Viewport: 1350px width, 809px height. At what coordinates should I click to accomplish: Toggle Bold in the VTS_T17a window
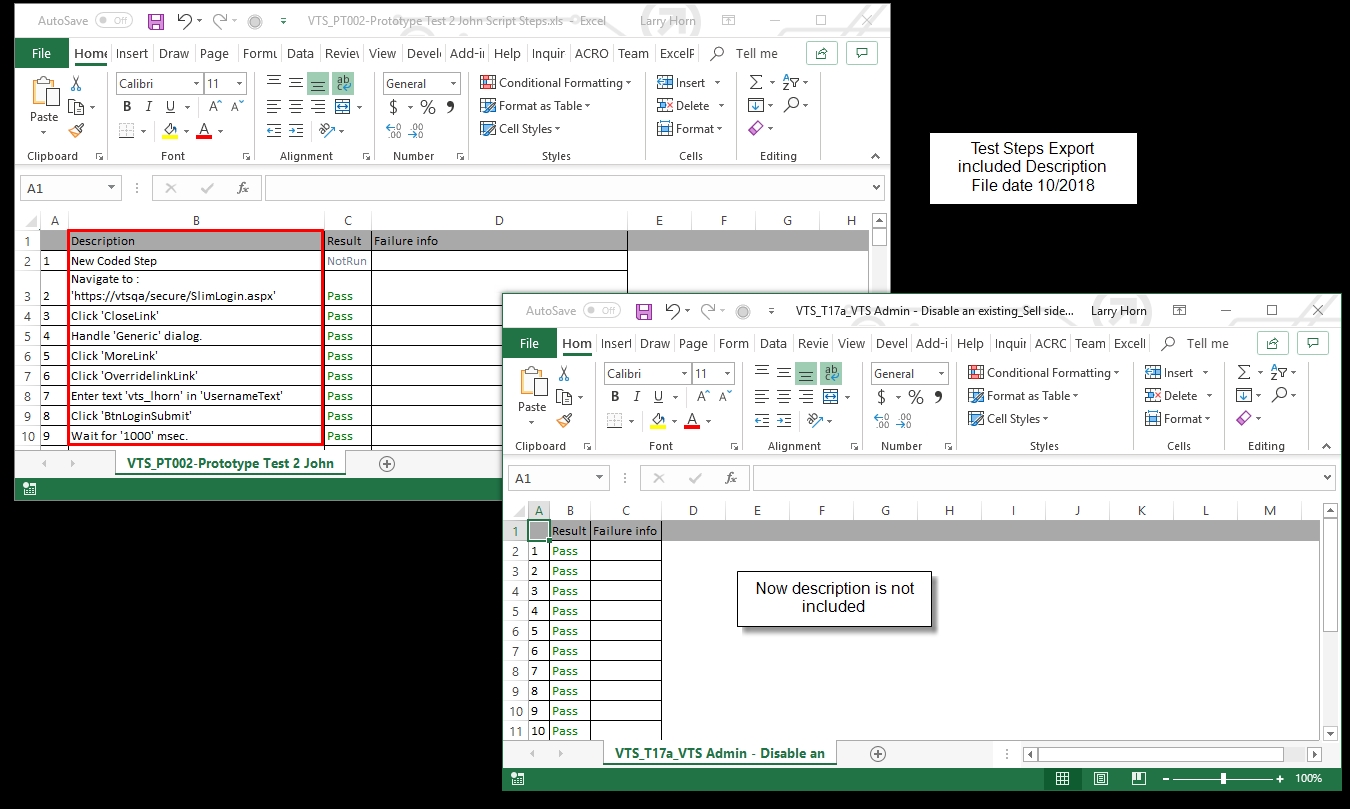click(614, 396)
